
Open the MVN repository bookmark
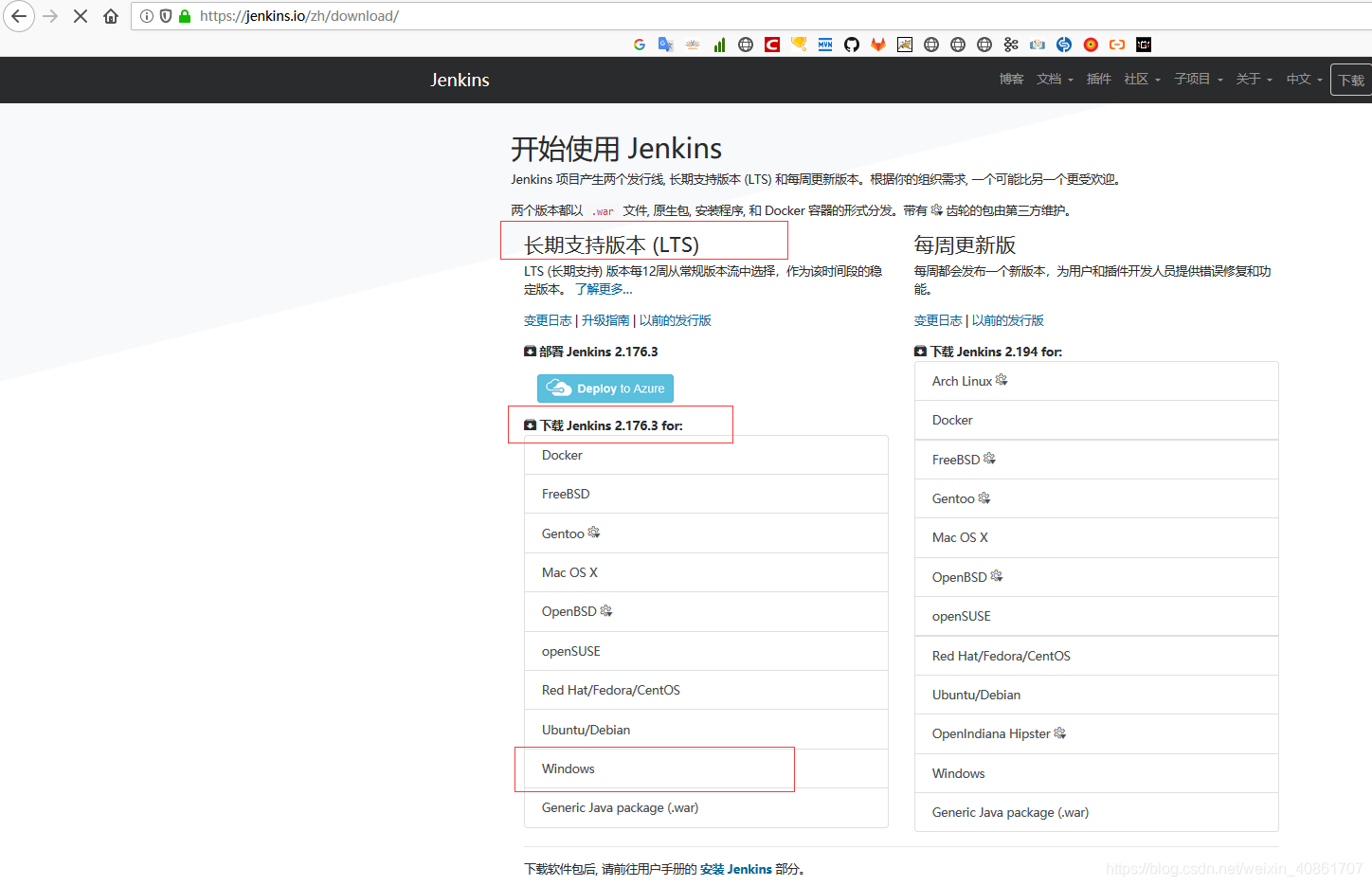click(x=825, y=45)
